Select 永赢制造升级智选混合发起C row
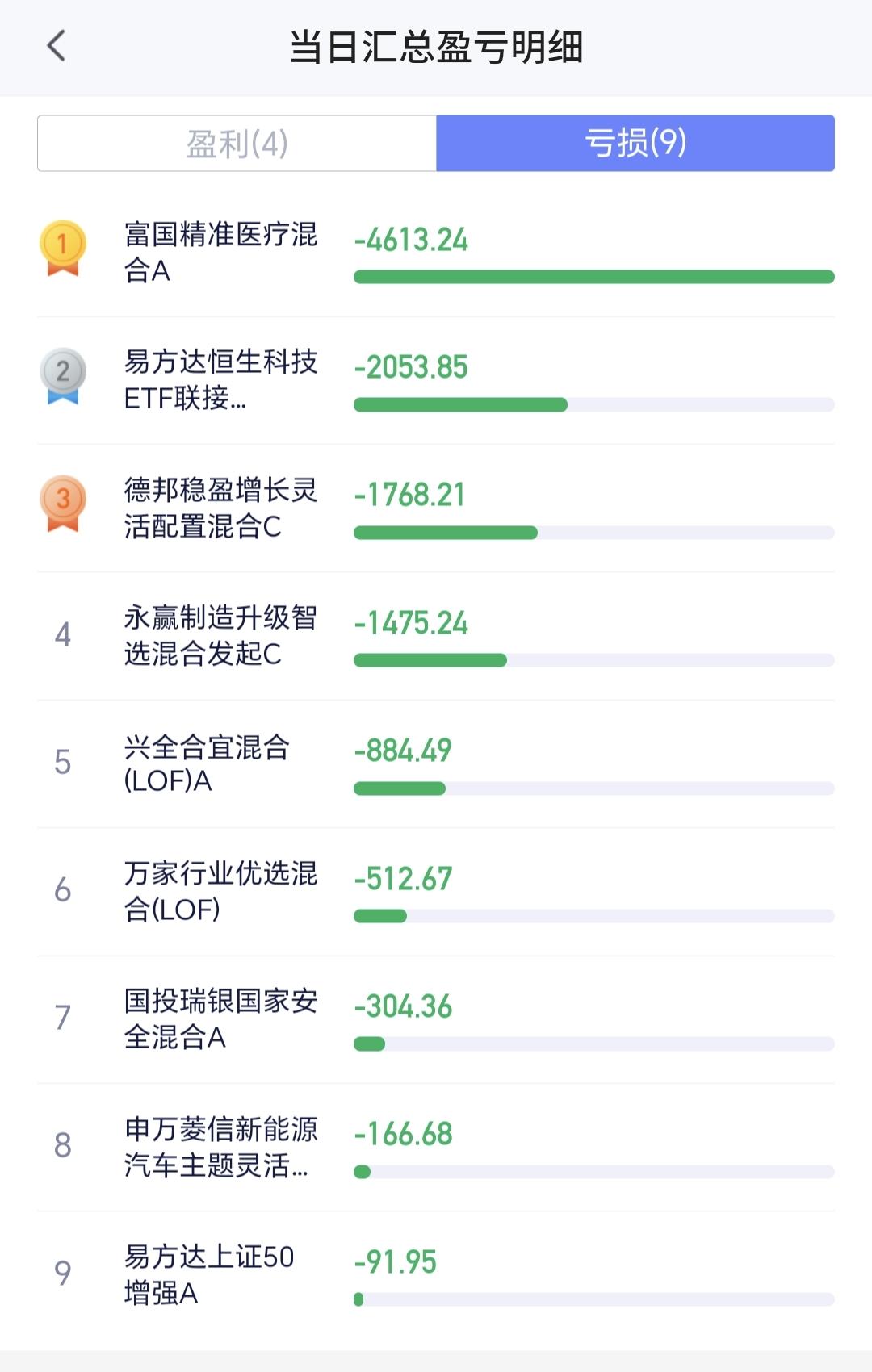 click(x=436, y=636)
